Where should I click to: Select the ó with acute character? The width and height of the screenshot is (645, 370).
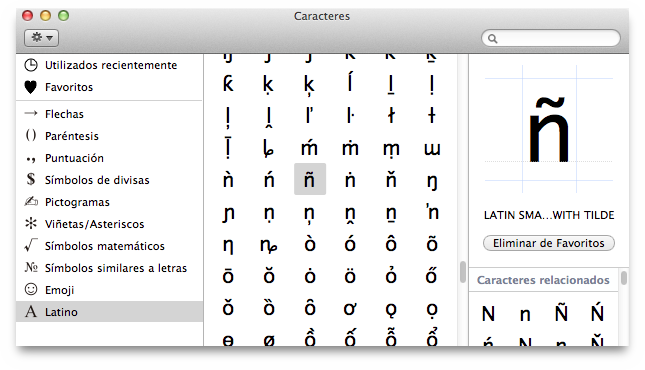pyautogui.click(x=350, y=244)
